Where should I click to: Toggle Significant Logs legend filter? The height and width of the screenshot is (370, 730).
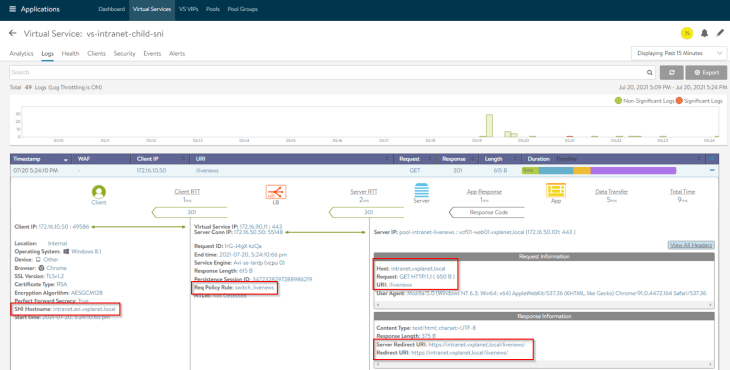coord(699,101)
